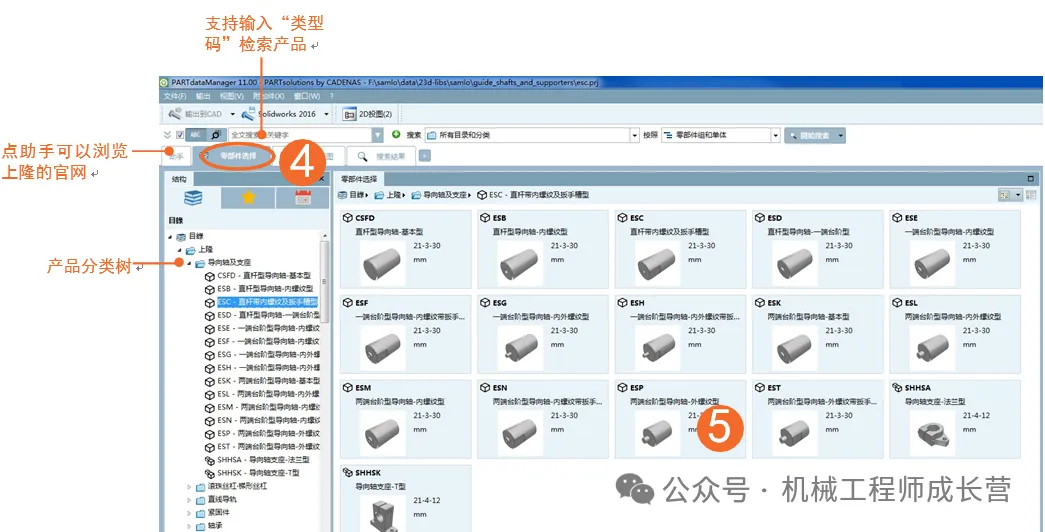Toggle the magnifier search mode button
The height and width of the screenshot is (532, 1045).
(217, 135)
